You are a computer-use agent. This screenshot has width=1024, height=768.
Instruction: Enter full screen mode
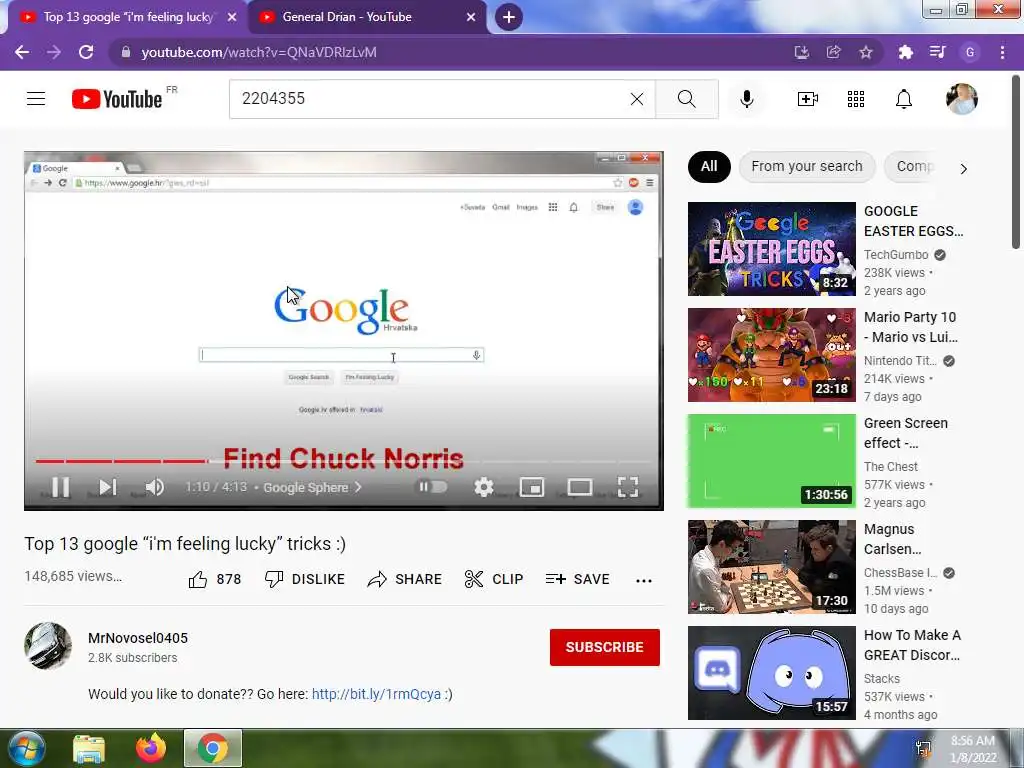[x=628, y=487]
